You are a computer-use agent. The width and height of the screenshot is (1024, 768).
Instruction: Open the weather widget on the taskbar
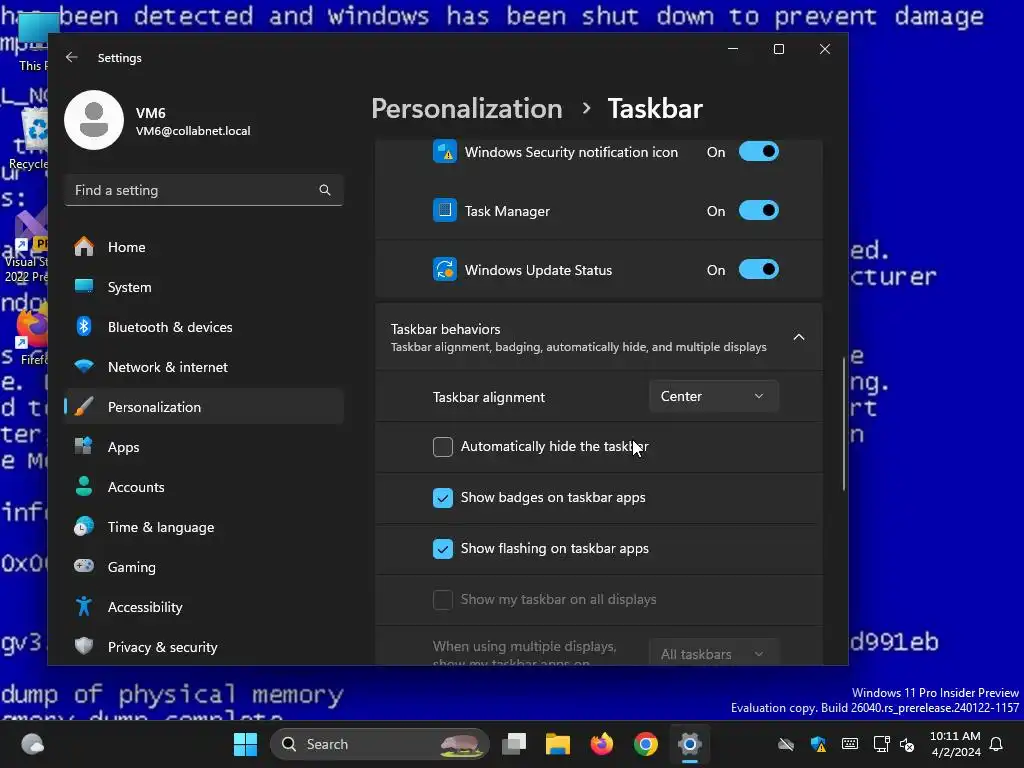(33, 744)
